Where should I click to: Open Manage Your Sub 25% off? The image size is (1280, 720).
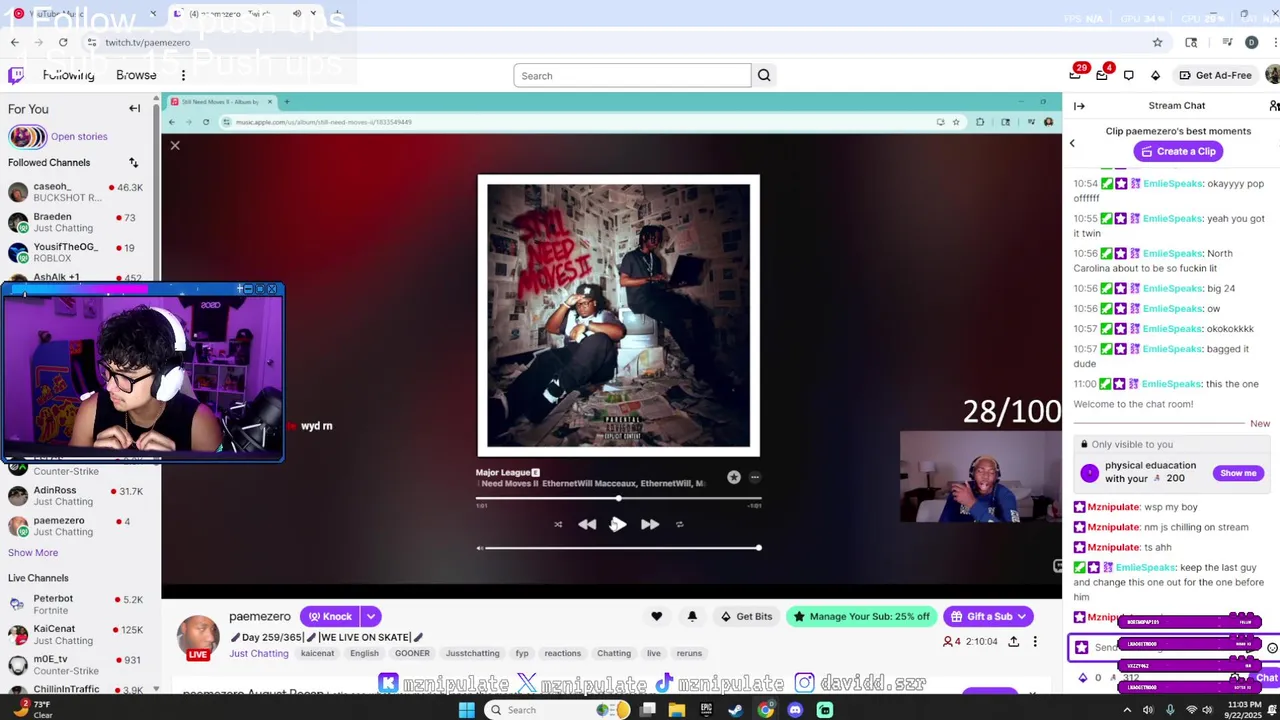tap(862, 616)
